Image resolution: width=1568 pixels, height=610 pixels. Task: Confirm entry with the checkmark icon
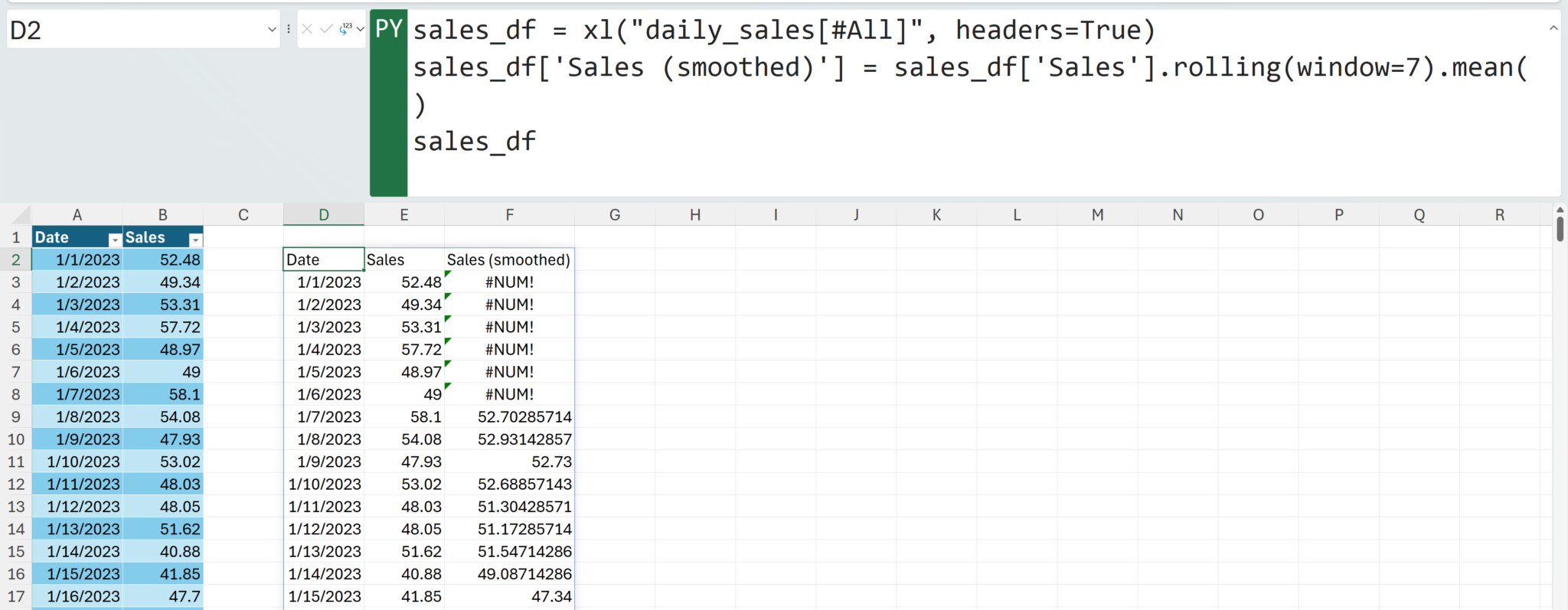click(x=326, y=29)
